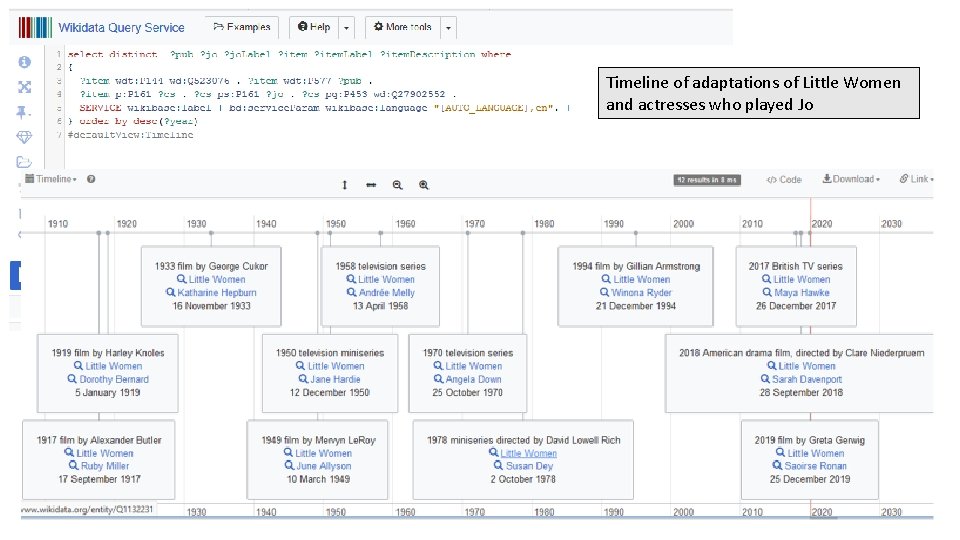
Task: Expand the Help dropdown arrow
Action: pyautogui.click(x=347, y=28)
